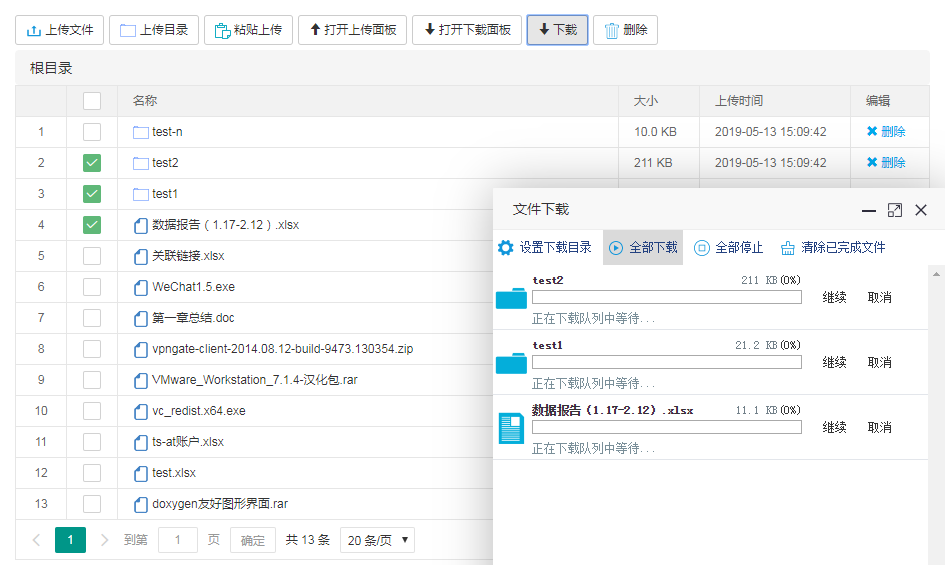
Task: Open the 20 条/页 page size dropdown
Action: (x=378, y=540)
